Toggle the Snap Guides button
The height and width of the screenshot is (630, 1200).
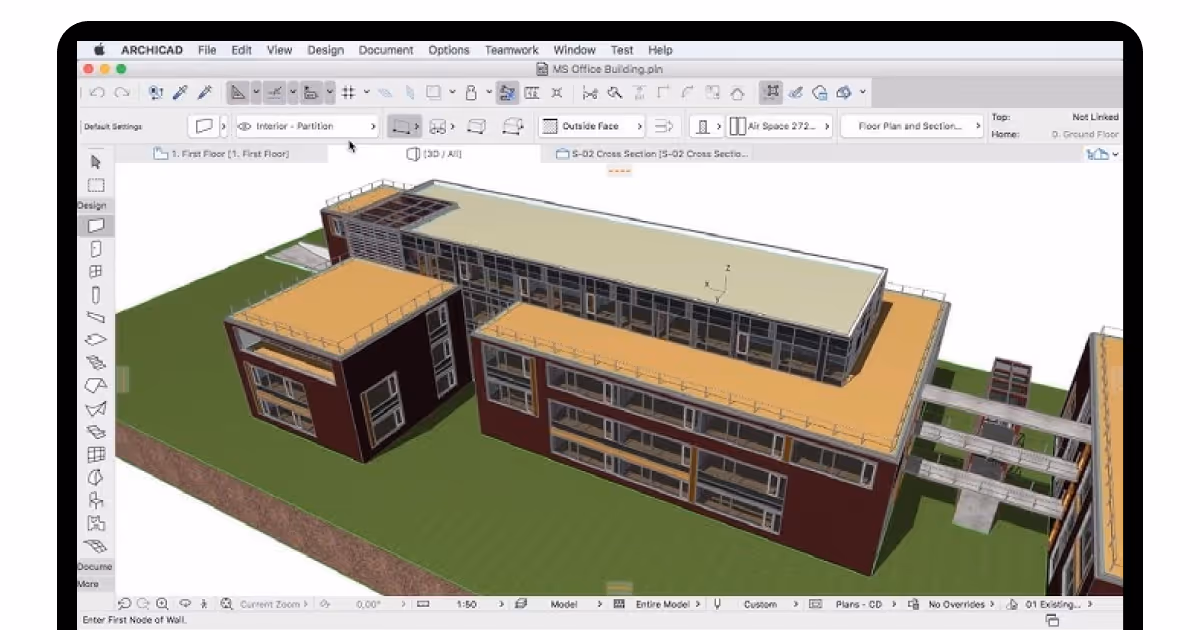click(274, 93)
